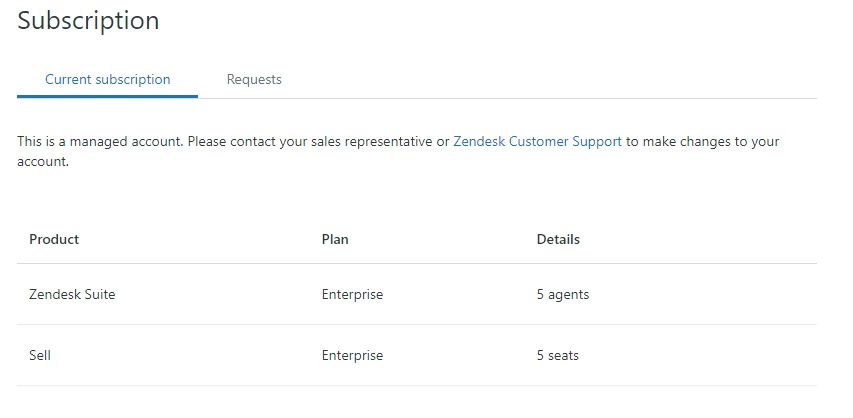Open the Requests tab
Viewport: 853px width, 418px height.
(x=254, y=80)
